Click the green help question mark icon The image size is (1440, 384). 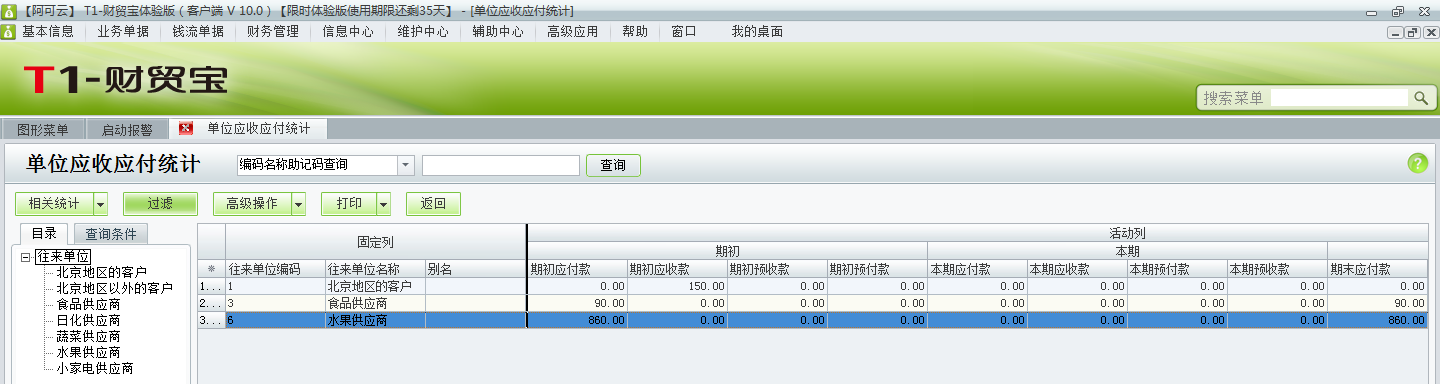point(1418,164)
